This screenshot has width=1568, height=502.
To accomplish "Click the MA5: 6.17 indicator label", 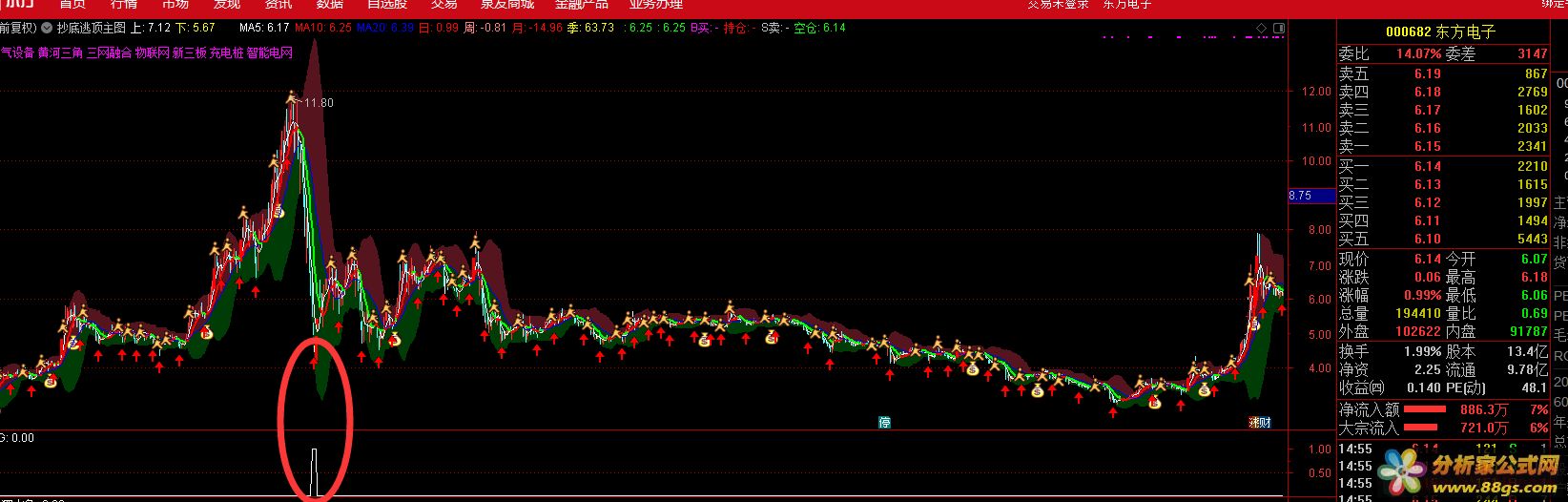I will 264,28.
